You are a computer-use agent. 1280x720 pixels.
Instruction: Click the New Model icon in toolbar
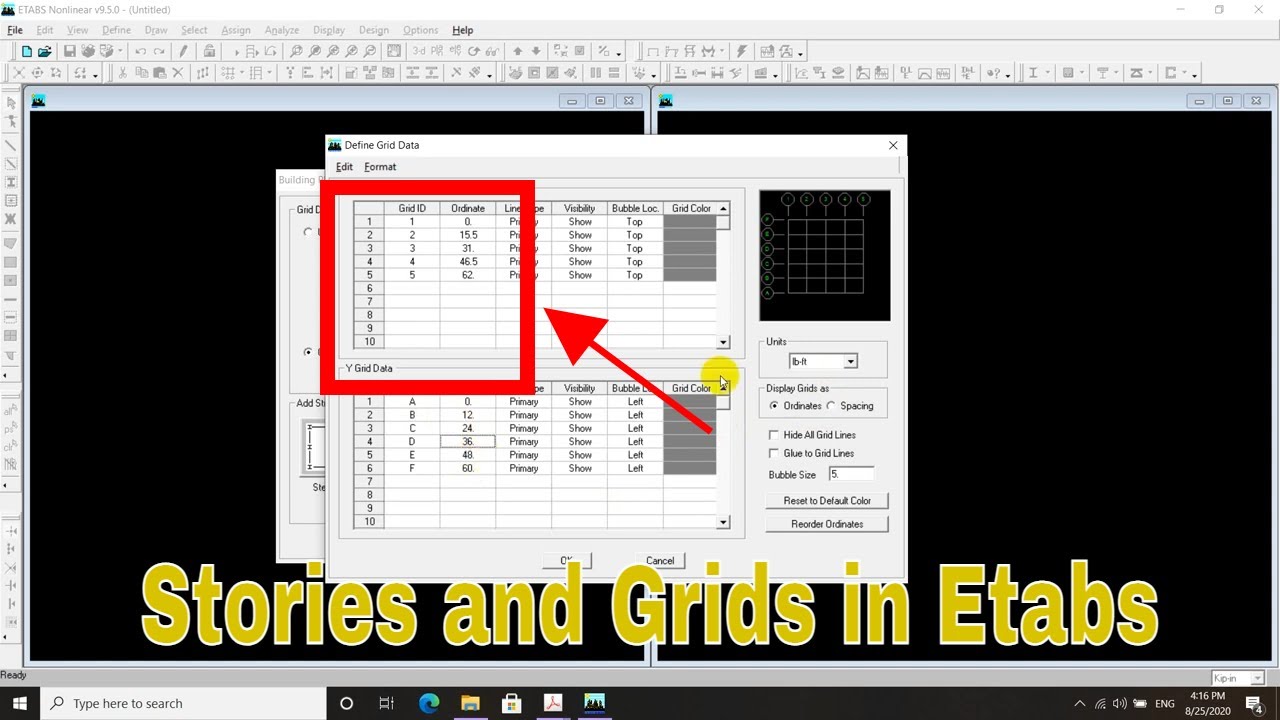tap(27, 51)
